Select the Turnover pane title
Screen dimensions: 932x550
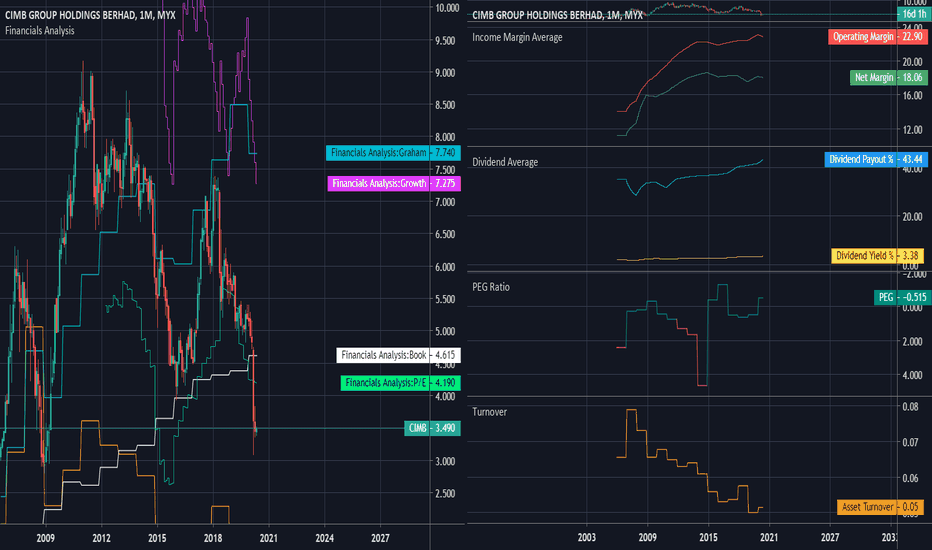pos(490,412)
